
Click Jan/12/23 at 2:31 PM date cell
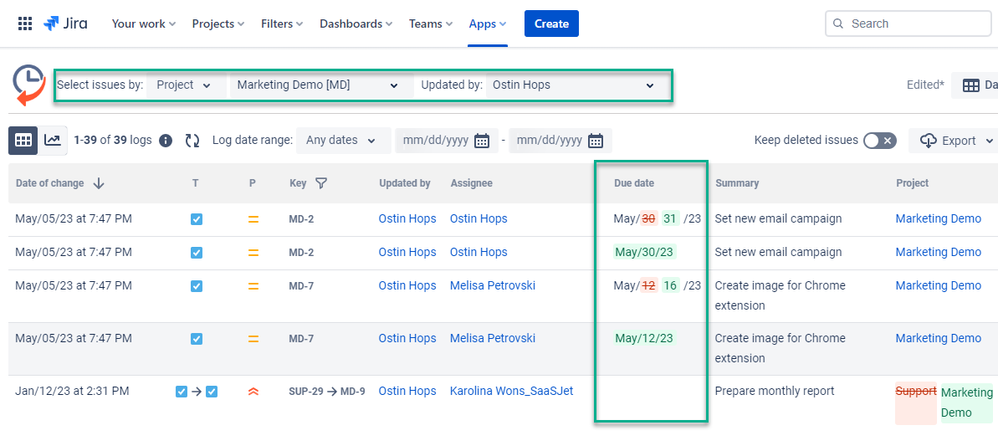coord(72,392)
